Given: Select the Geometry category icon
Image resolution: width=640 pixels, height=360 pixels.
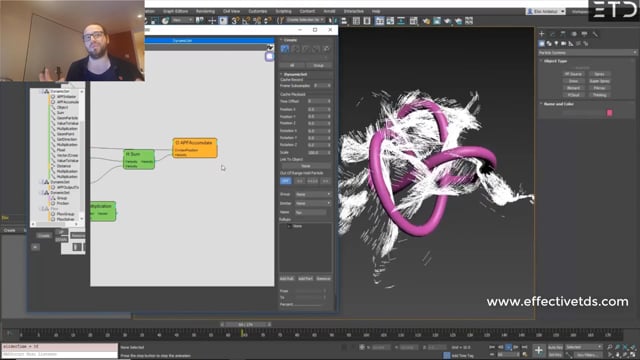Looking at the screenshot, I should click(542, 43).
